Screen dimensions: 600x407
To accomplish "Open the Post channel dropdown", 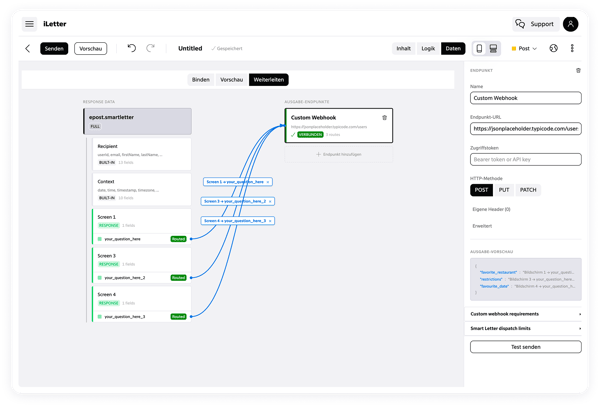I will coord(524,49).
